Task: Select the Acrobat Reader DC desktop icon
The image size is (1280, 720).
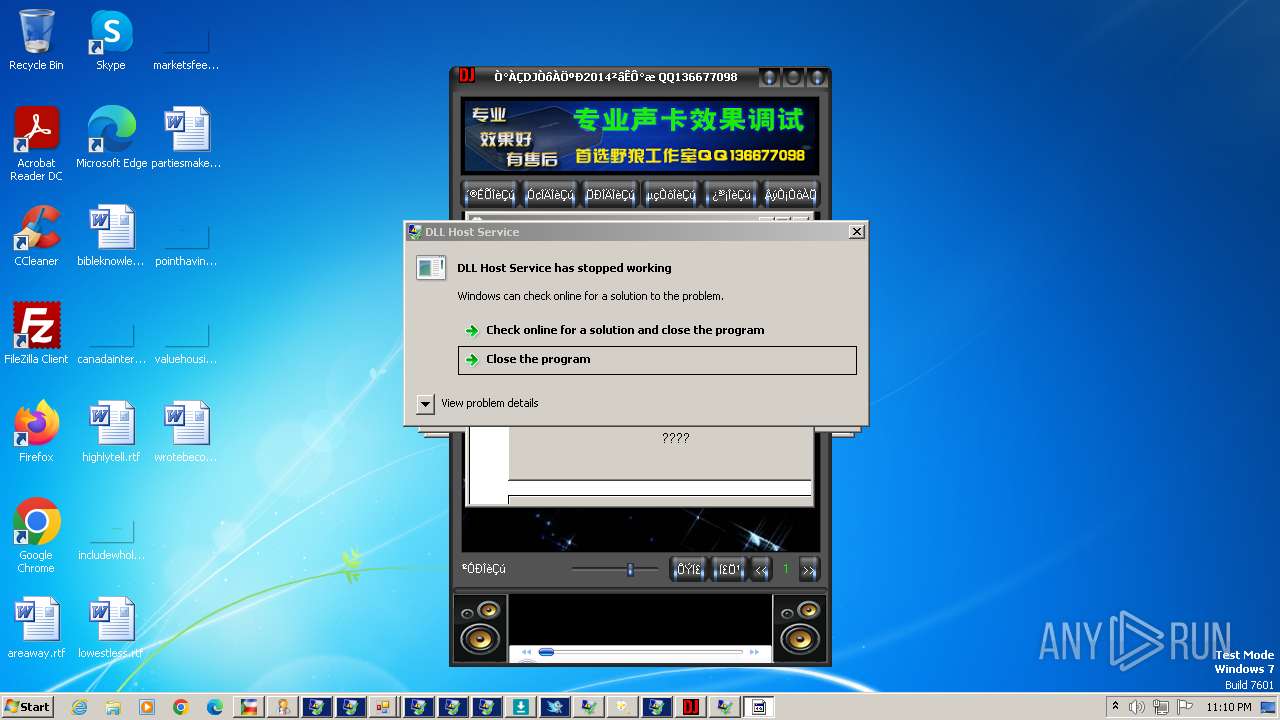Action: click(36, 144)
